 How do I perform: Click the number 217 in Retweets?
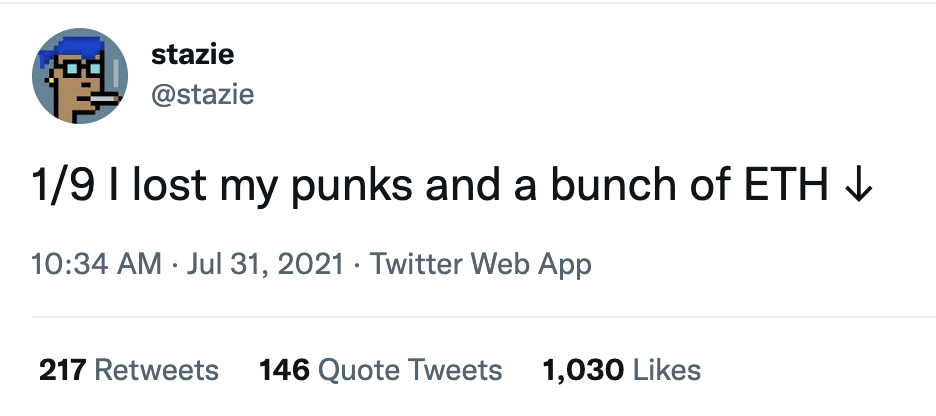coord(63,369)
